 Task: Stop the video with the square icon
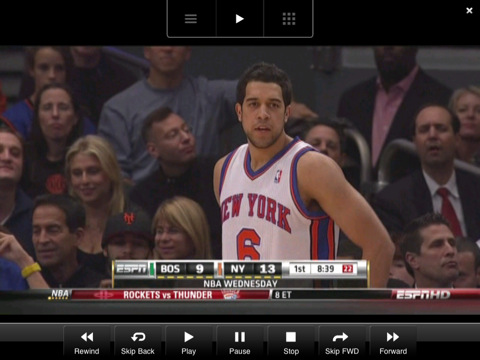[291, 337]
